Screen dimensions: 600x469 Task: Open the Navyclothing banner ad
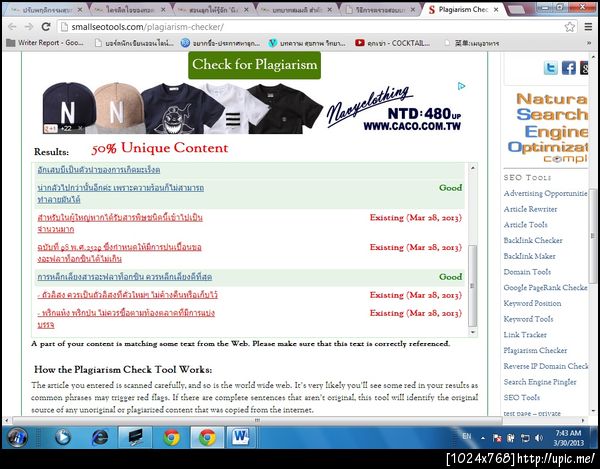click(253, 107)
